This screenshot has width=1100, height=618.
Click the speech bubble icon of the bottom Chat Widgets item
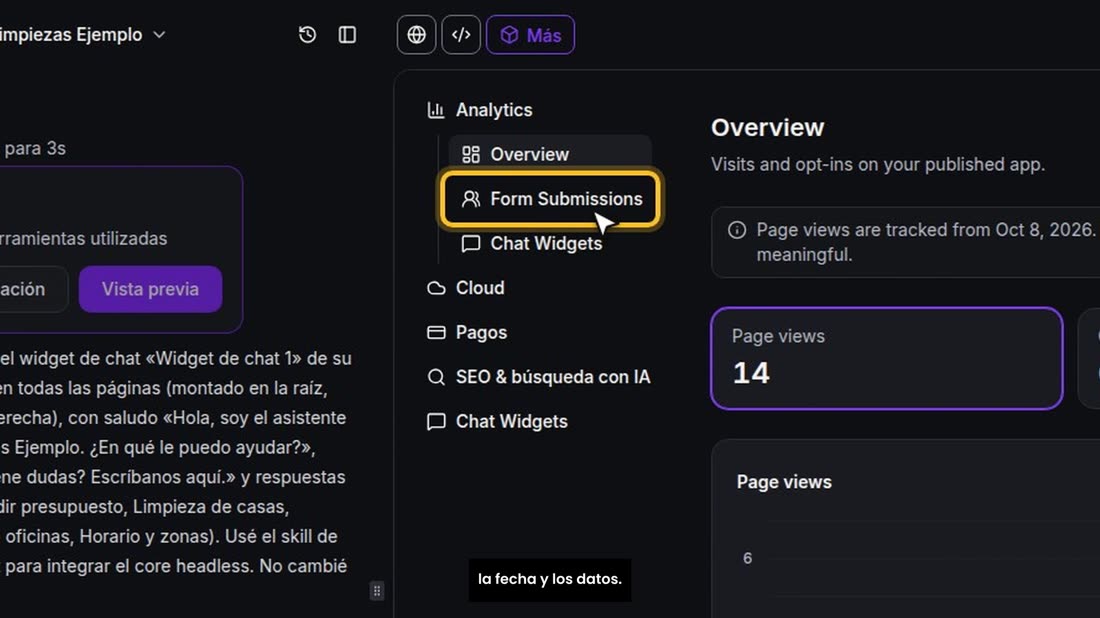click(x=436, y=422)
